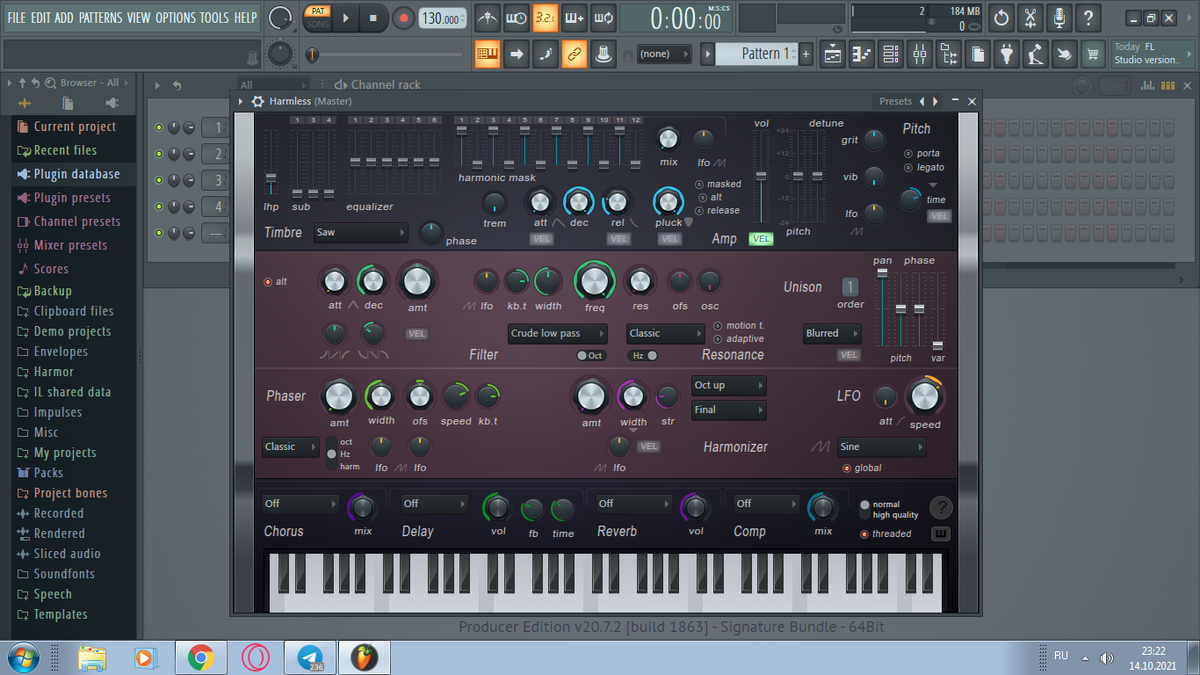Image resolution: width=1200 pixels, height=675 pixels.
Task: Click the content library shopping cart icon
Action: click(x=1095, y=55)
